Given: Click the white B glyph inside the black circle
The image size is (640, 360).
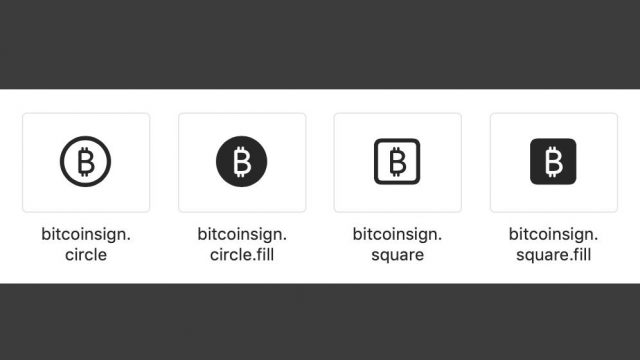Looking at the screenshot, I should point(242,162).
